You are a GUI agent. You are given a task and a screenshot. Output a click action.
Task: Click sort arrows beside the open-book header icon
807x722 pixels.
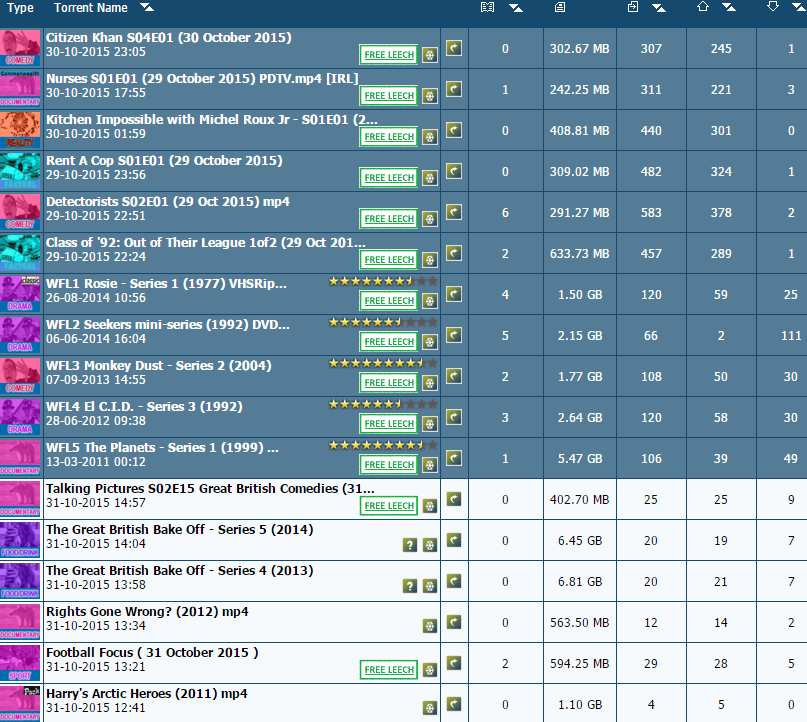coord(516,7)
